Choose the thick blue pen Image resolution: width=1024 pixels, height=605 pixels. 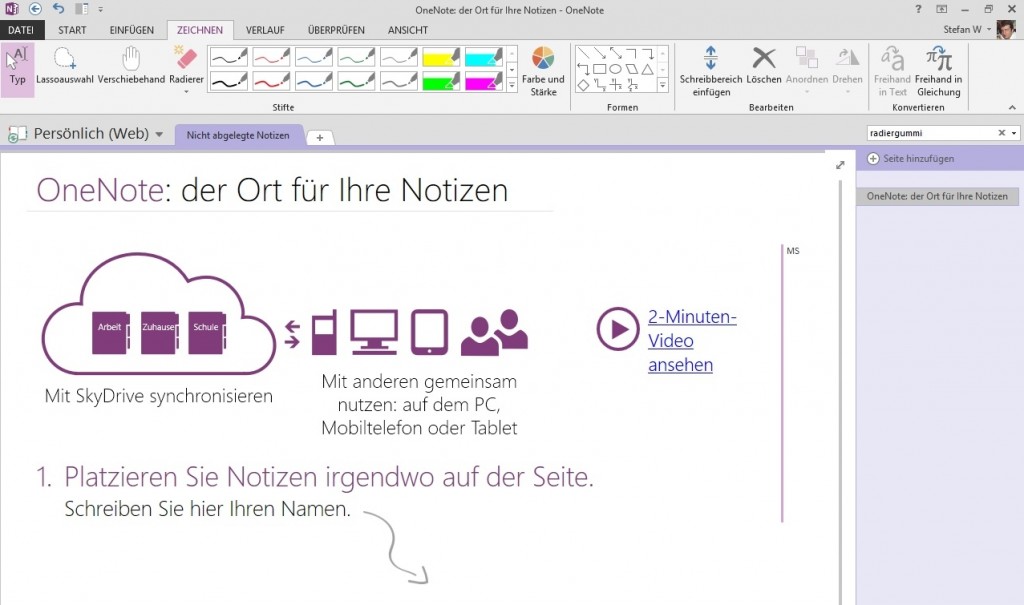click(313, 81)
